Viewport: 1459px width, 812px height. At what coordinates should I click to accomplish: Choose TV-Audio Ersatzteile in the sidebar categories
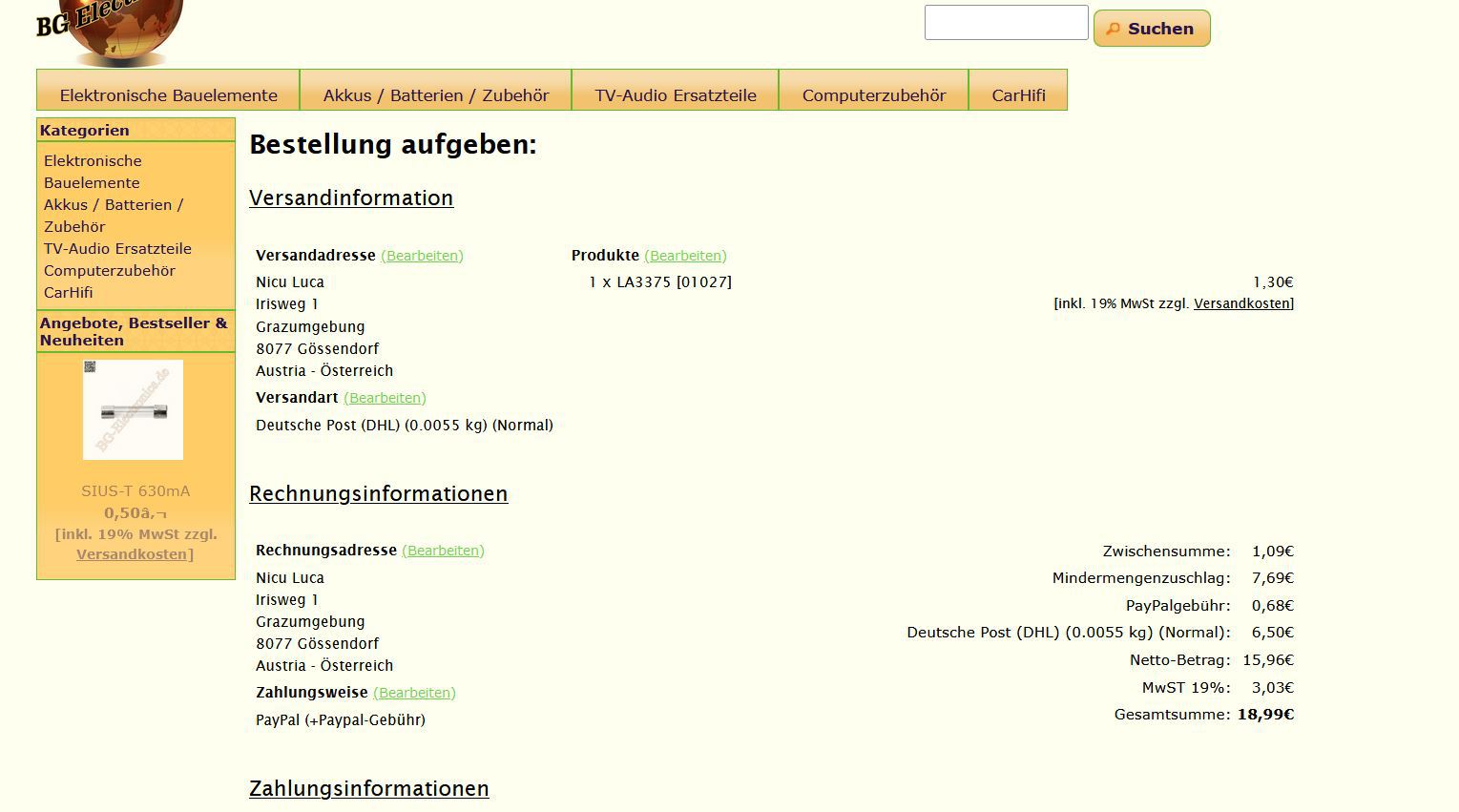point(117,249)
